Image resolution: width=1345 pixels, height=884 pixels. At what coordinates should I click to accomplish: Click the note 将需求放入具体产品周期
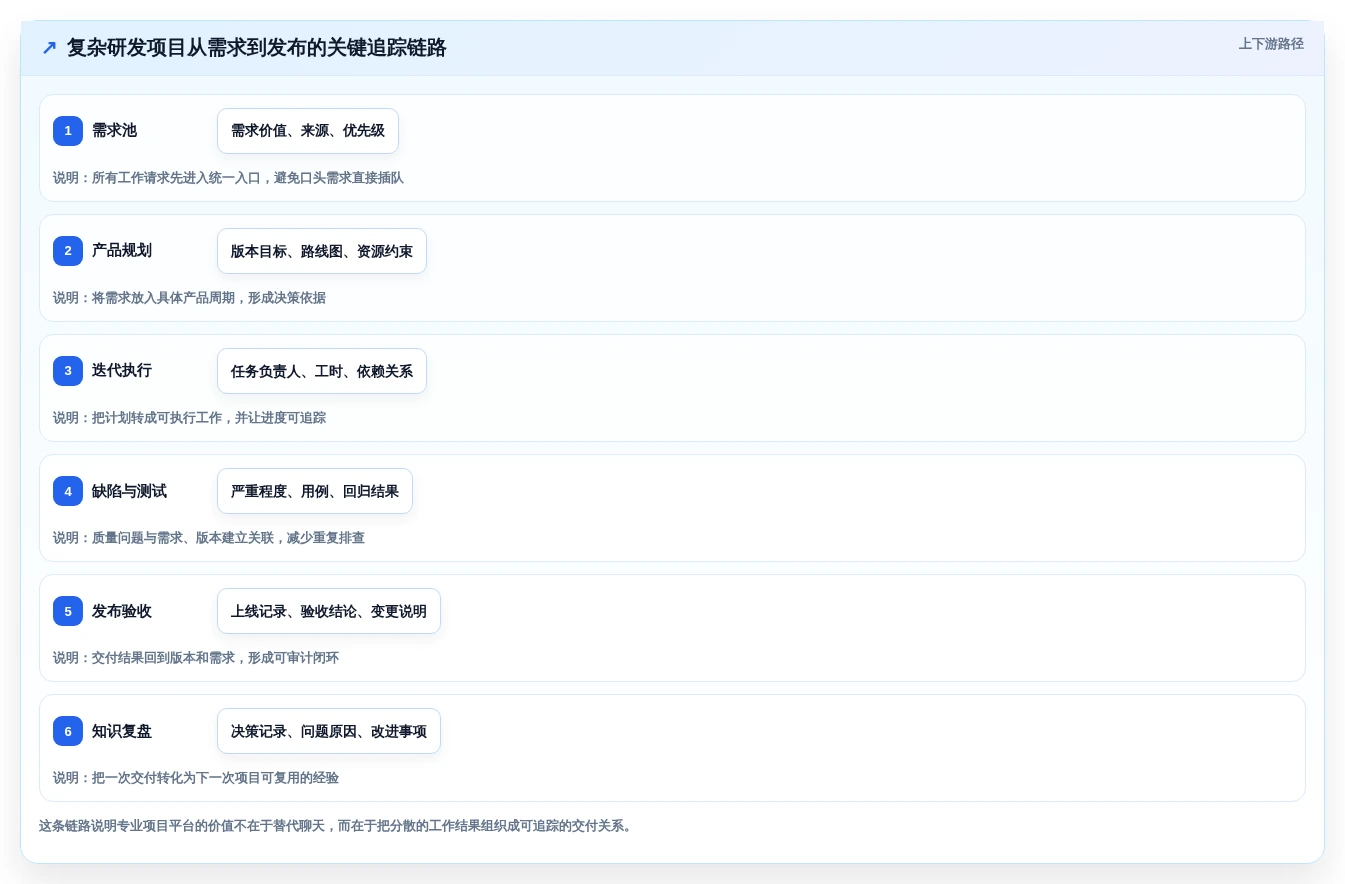189,298
